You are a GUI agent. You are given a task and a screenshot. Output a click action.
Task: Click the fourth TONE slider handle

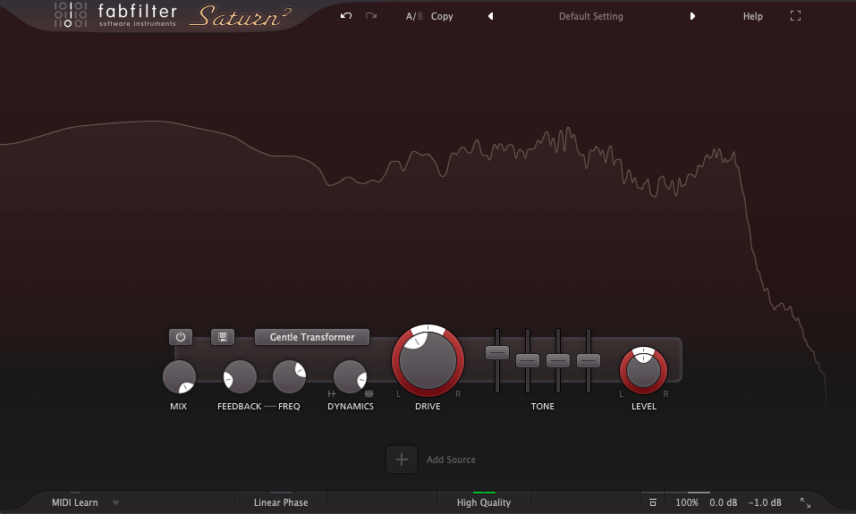[588, 360]
